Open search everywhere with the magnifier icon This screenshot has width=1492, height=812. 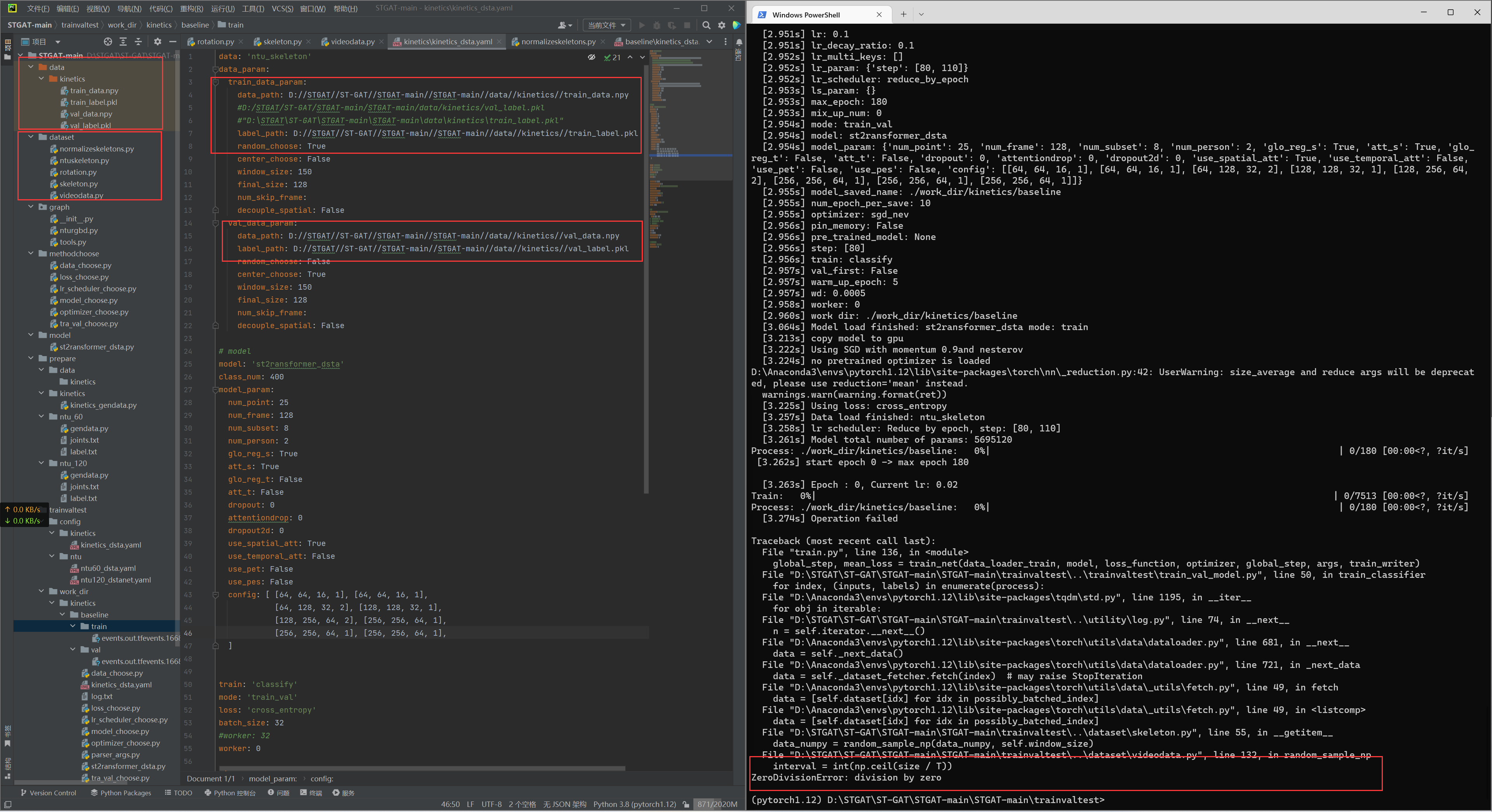707,26
